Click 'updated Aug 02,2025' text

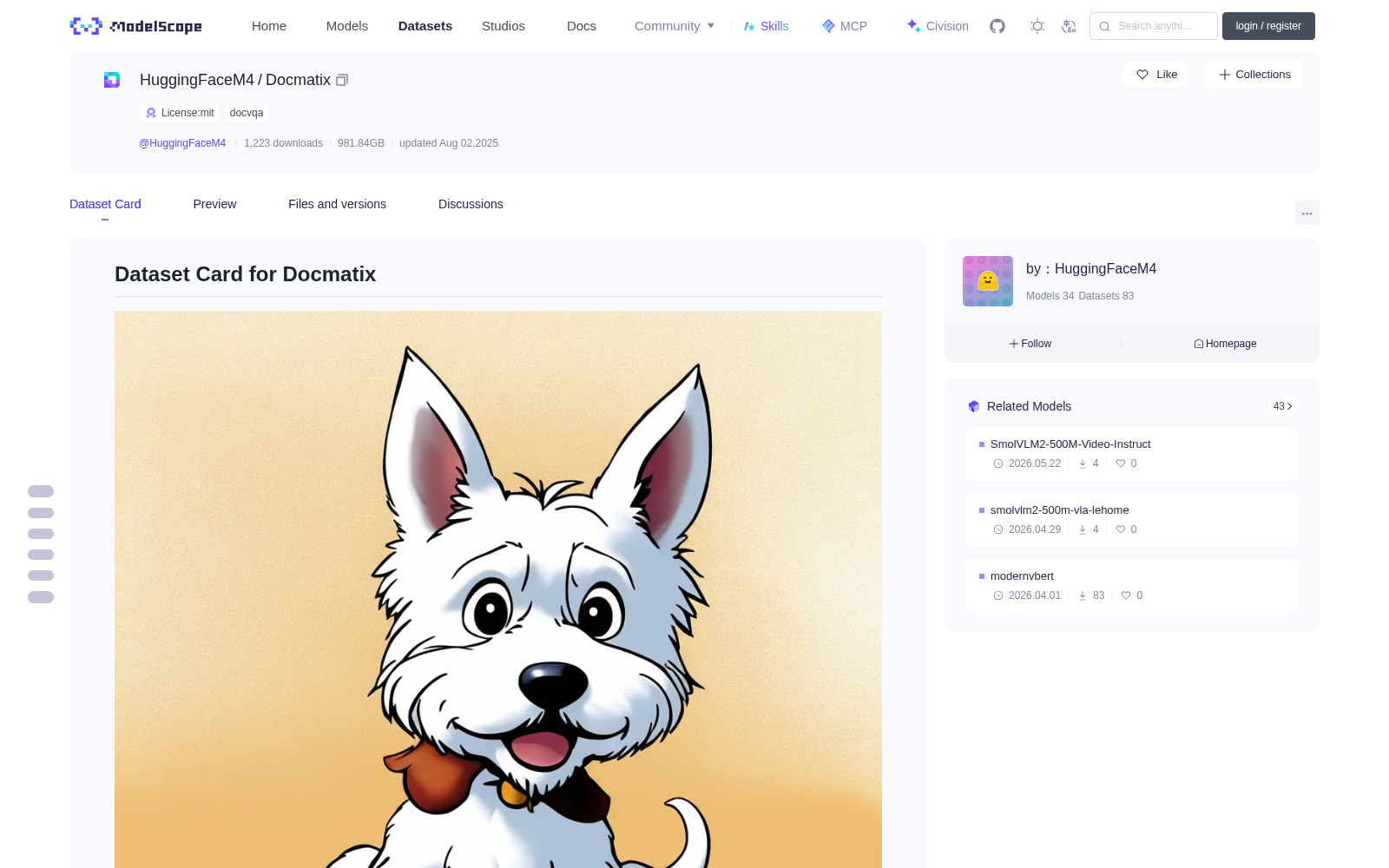[x=449, y=143]
